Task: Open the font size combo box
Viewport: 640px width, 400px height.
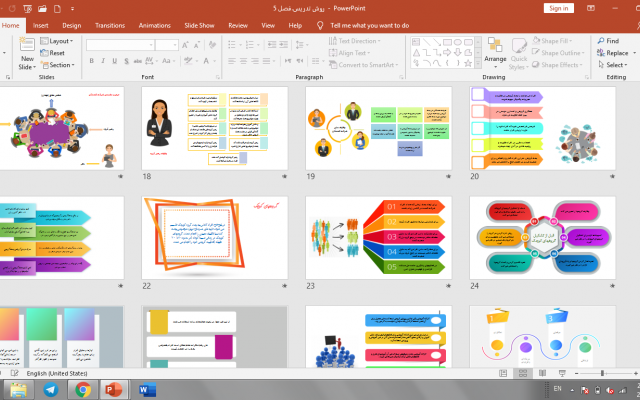Action: [x=167, y=44]
